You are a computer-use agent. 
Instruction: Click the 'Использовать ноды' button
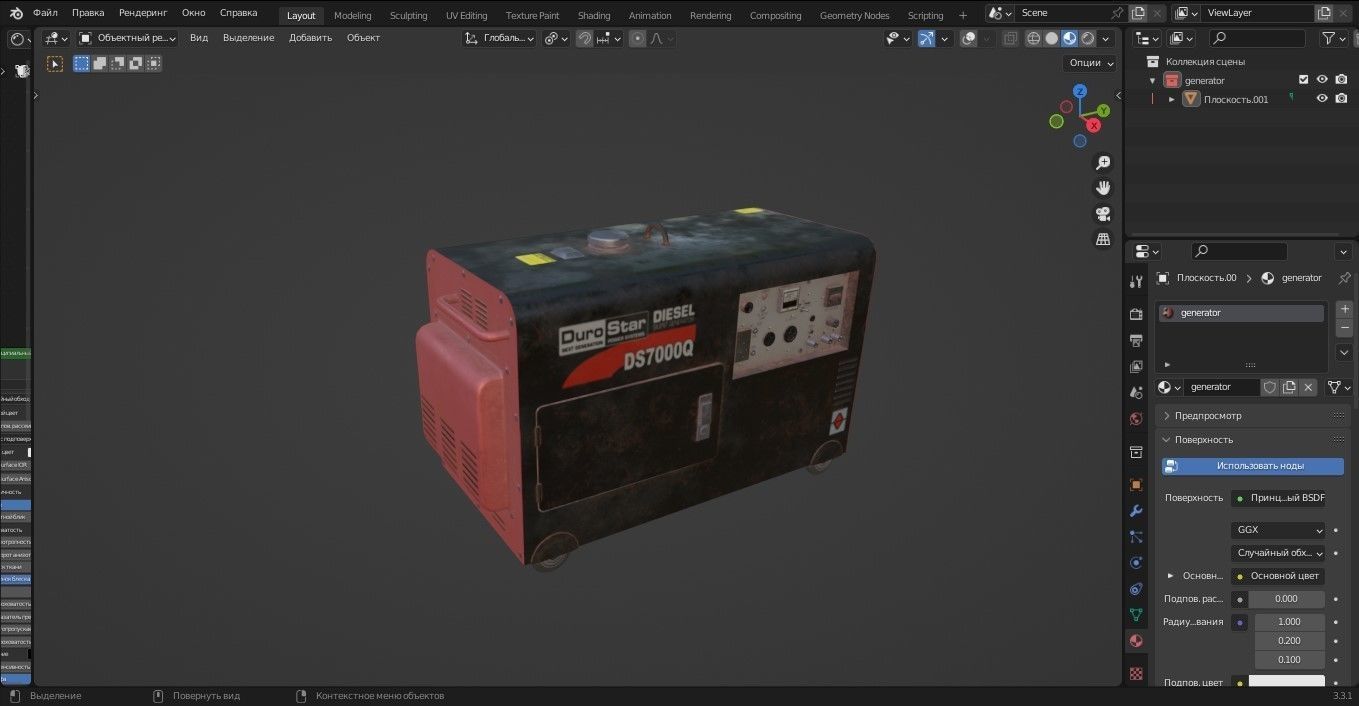(x=1253, y=466)
